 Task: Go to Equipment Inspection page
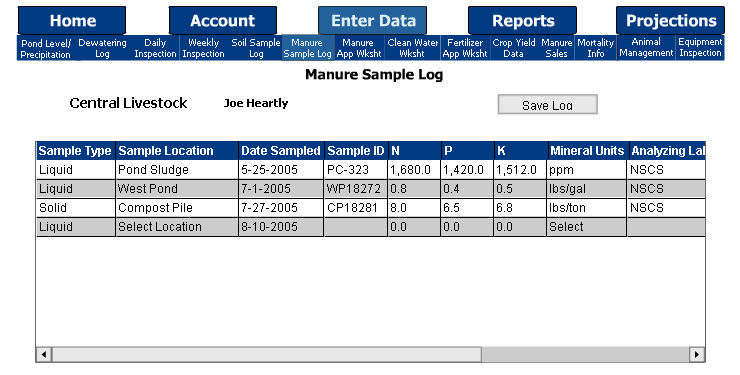pyautogui.click(x=700, y=48)
